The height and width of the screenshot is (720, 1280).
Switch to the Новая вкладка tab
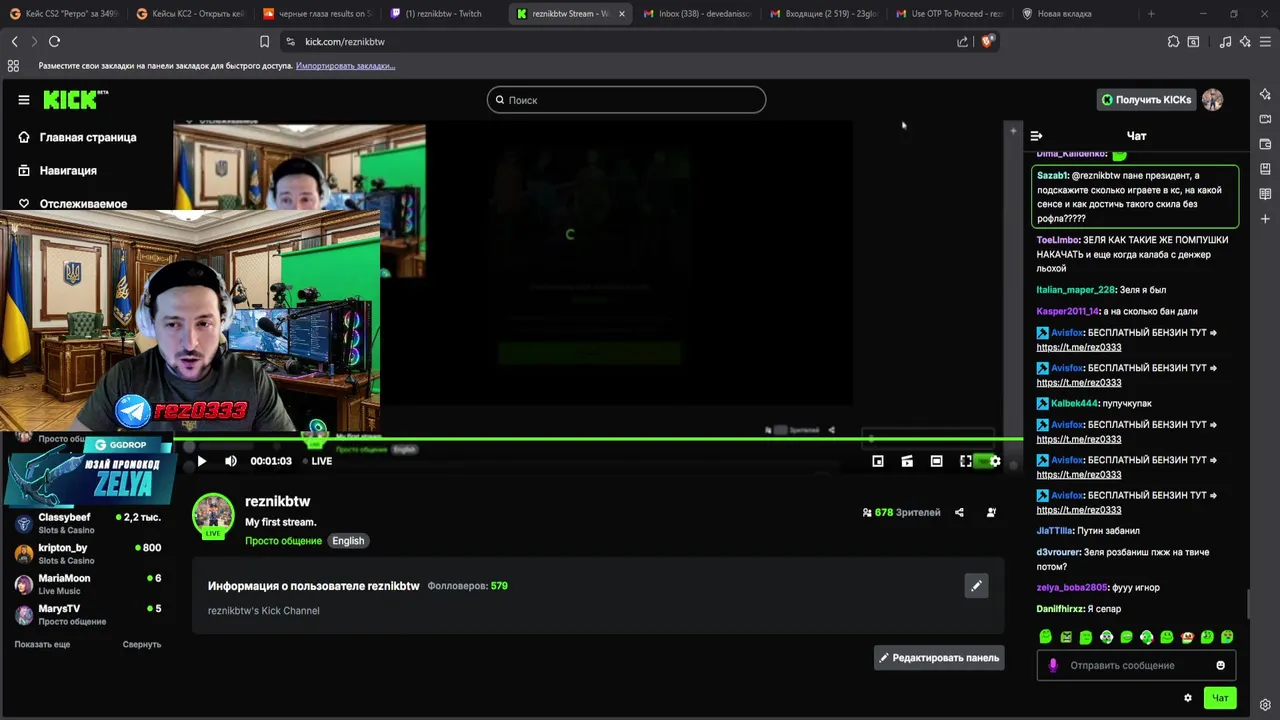tap(1072, 14)
